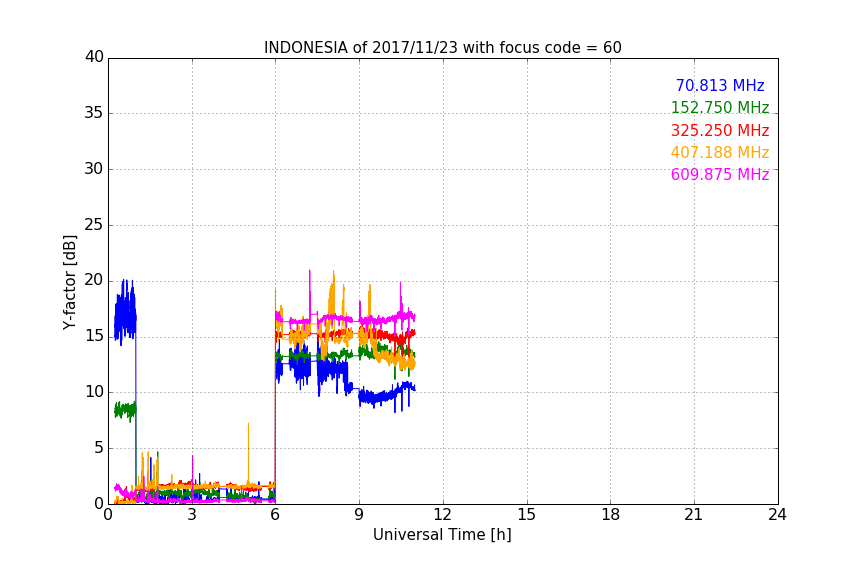Click the y-axis tick label 5

pos(99,448)
